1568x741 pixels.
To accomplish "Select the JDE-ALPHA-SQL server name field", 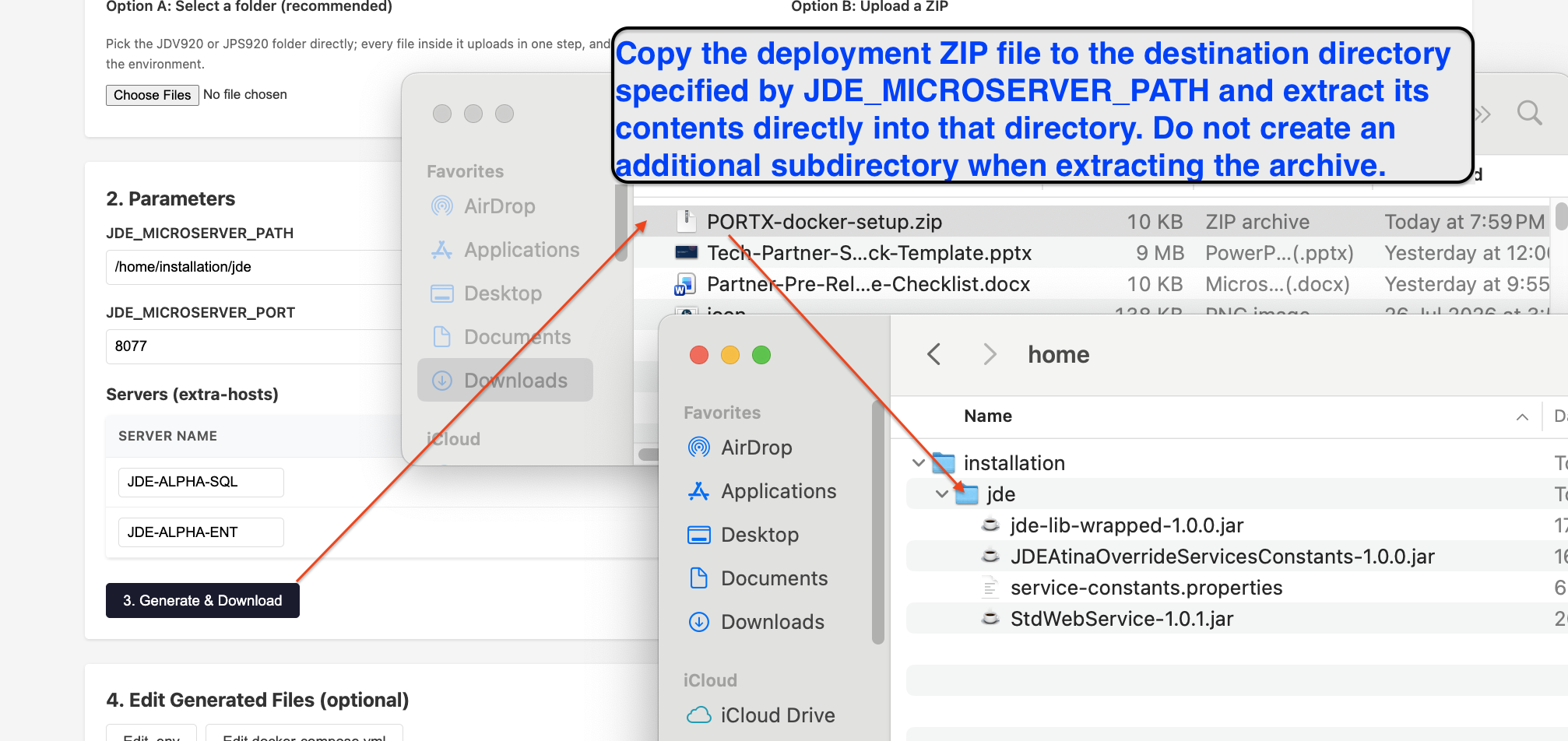I will pyautogui.click(x=201, y=482).
